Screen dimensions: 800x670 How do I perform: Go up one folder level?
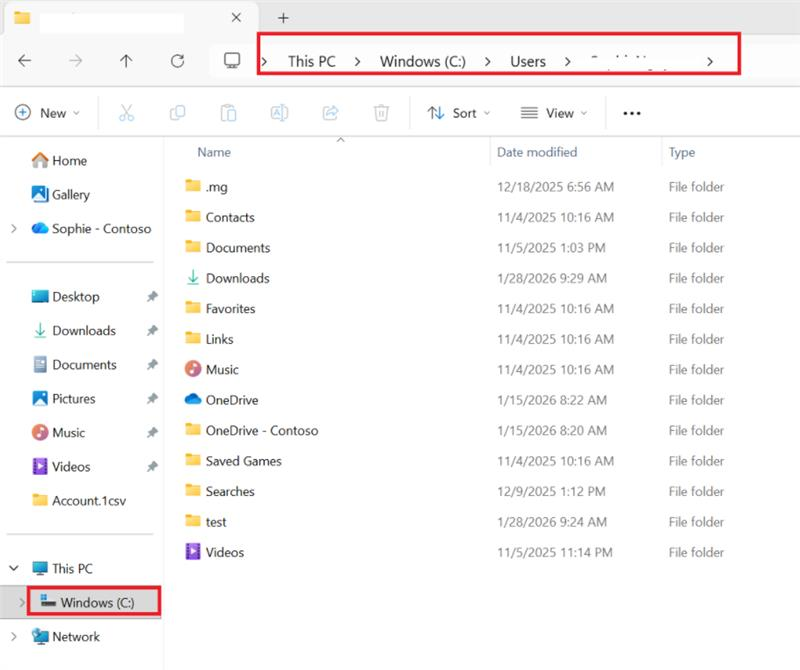tap(126, 61)
